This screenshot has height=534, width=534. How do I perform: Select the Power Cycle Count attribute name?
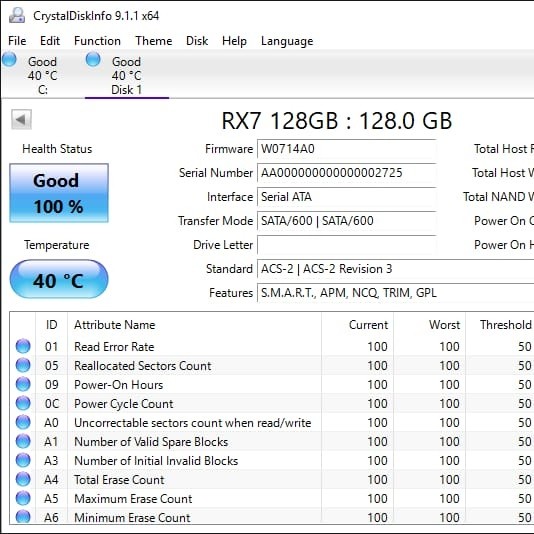(124, 404)
